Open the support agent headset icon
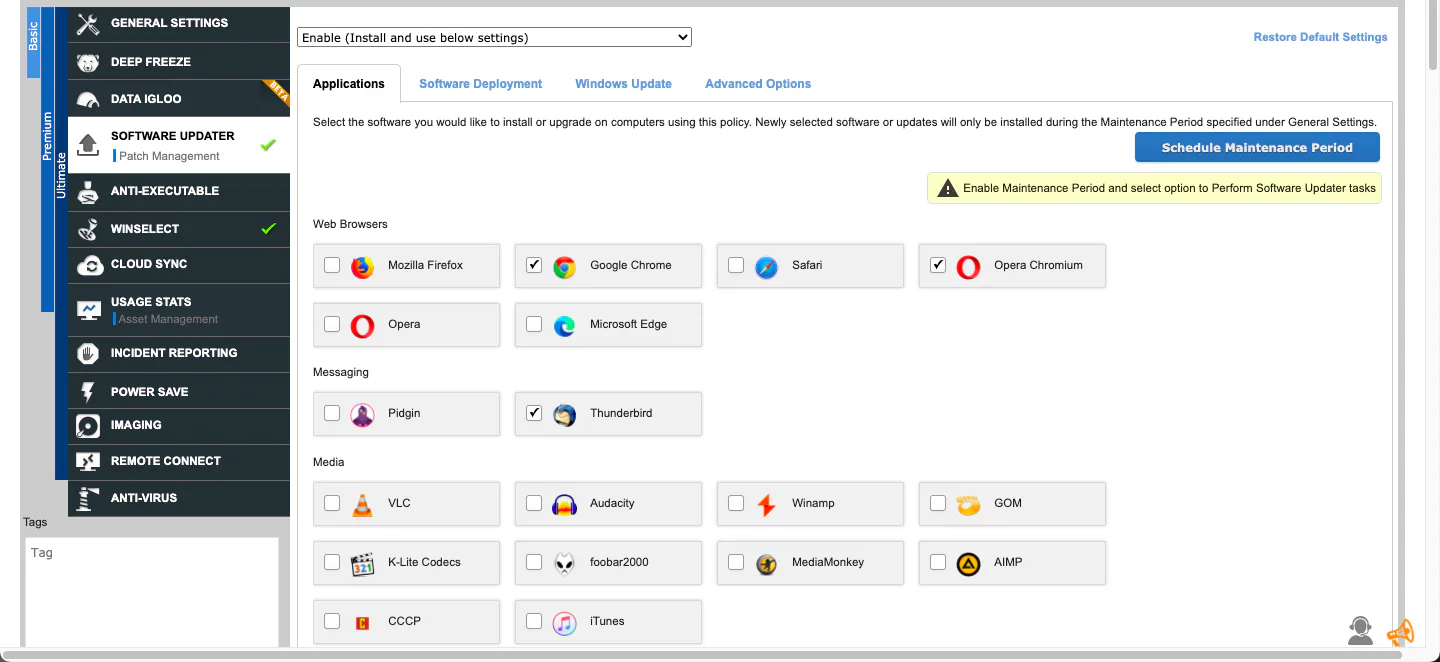The image size is (1440, 662). click(x=1360, y=630)
